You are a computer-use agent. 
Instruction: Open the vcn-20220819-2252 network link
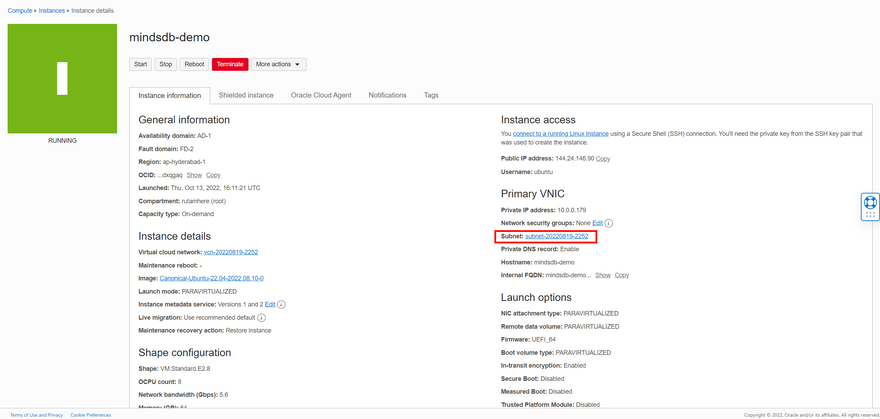point(231,252)
